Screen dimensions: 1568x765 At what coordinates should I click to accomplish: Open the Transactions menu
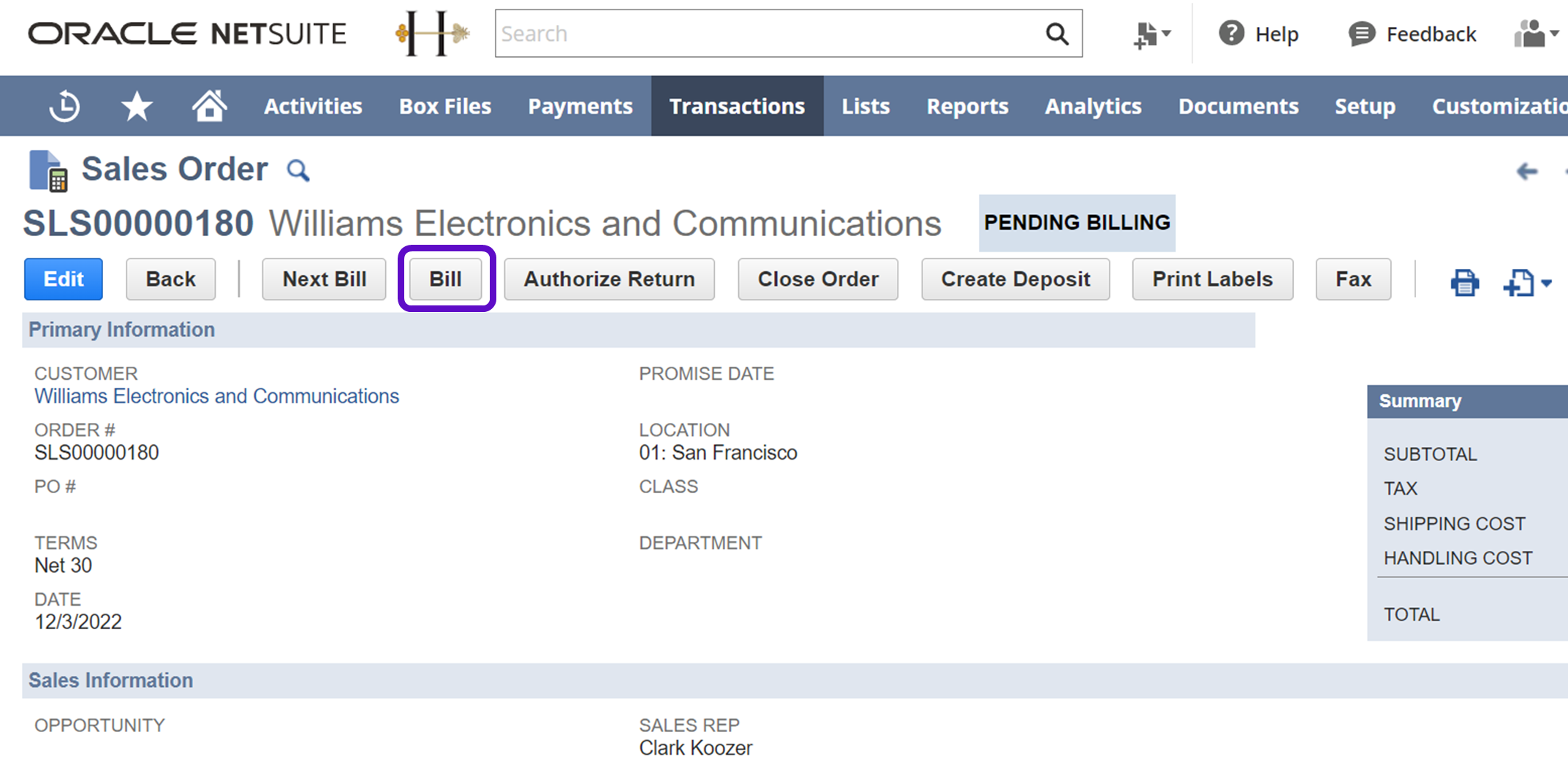tap(737, 107)
